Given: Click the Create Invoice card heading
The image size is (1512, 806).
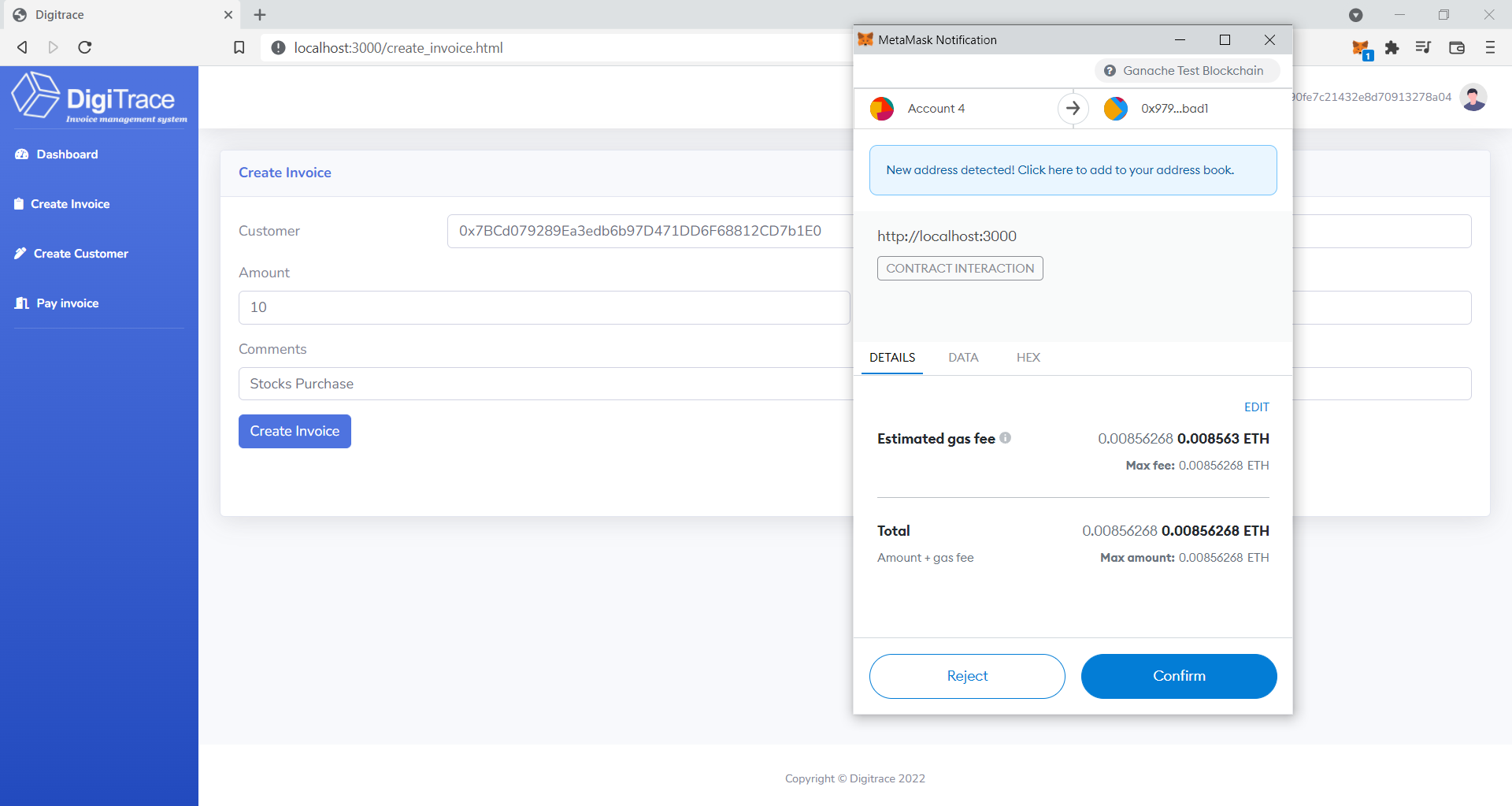Looking at the screenshot, I should coord(285,173).
